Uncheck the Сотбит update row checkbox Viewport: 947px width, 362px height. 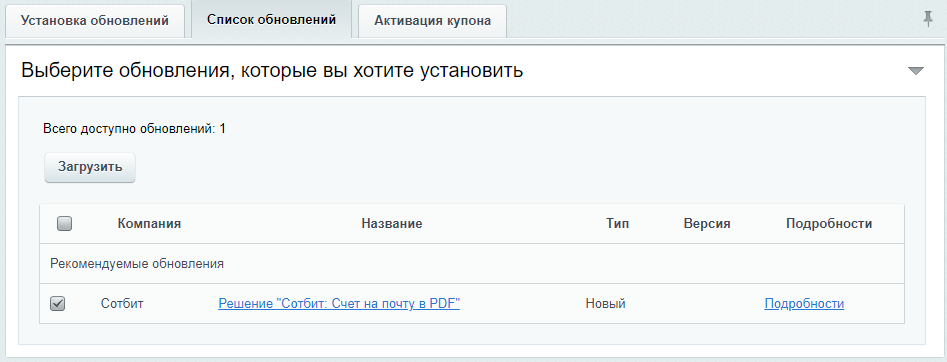pos(57,303)
